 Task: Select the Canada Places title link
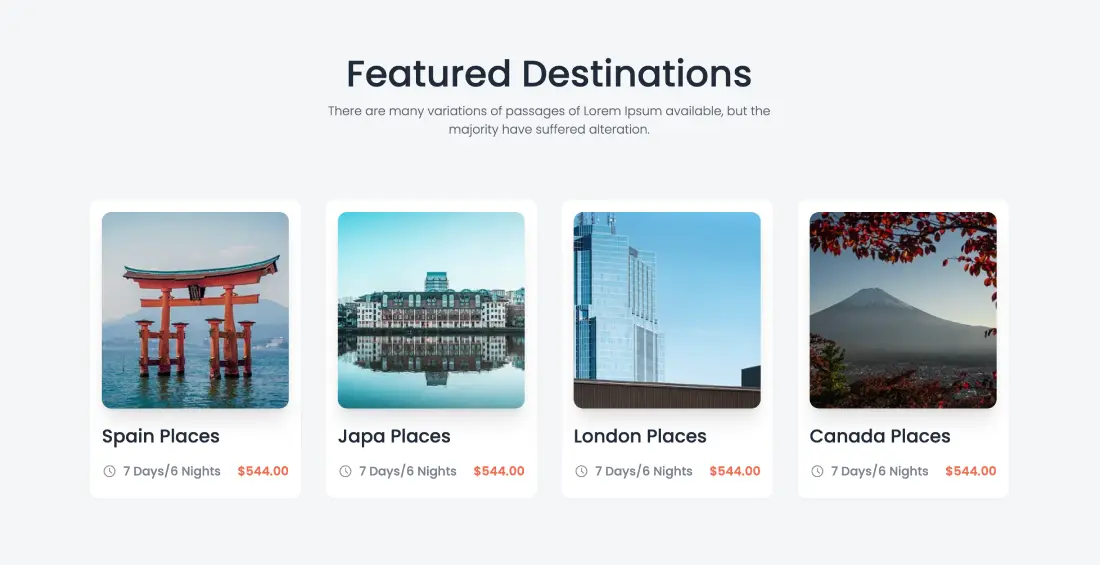pyautogui.click(x=880, y=436)
